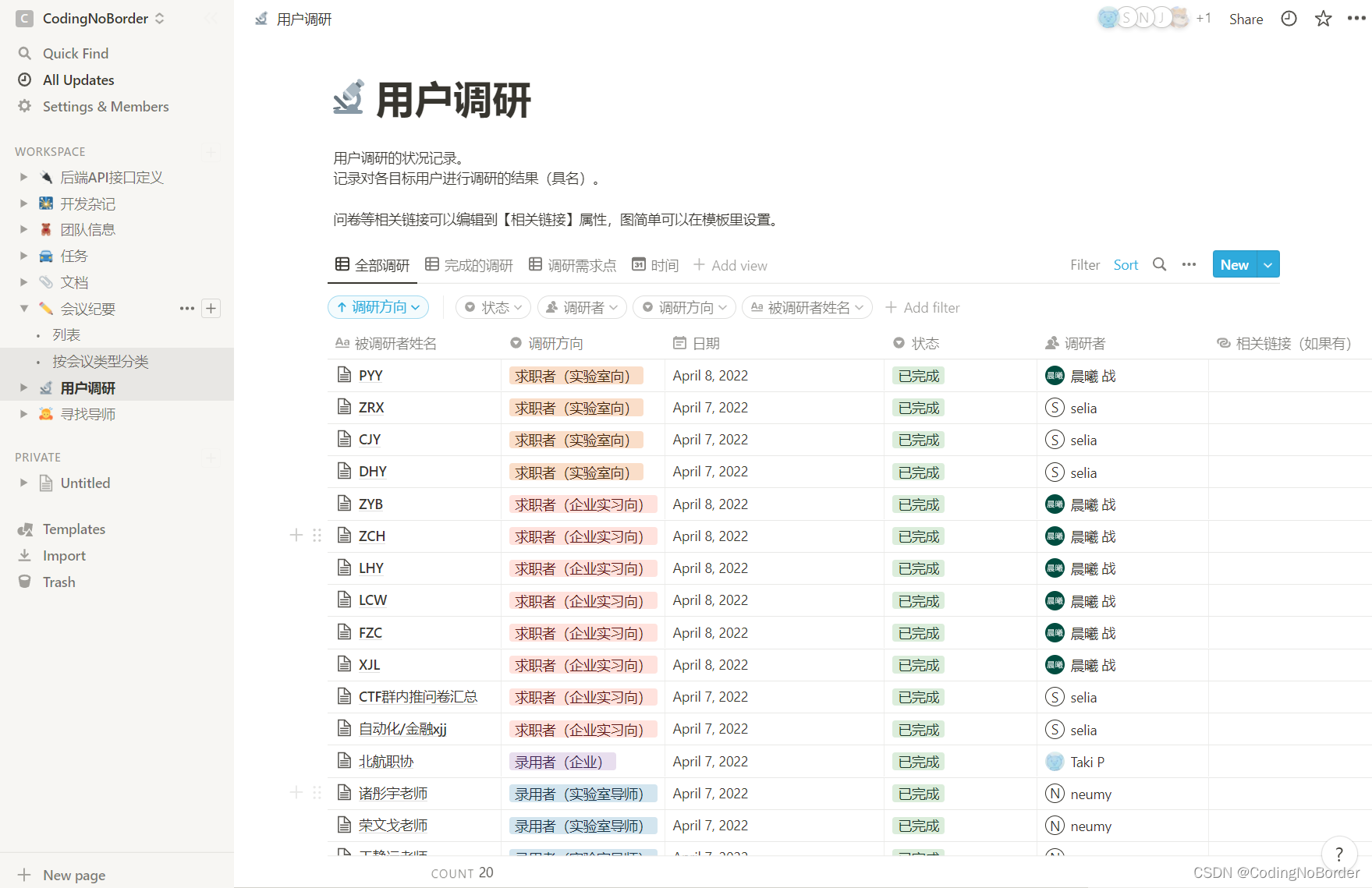Switch to the 调研需求点 view tab

pyautogui.click(x=573, y=265)
